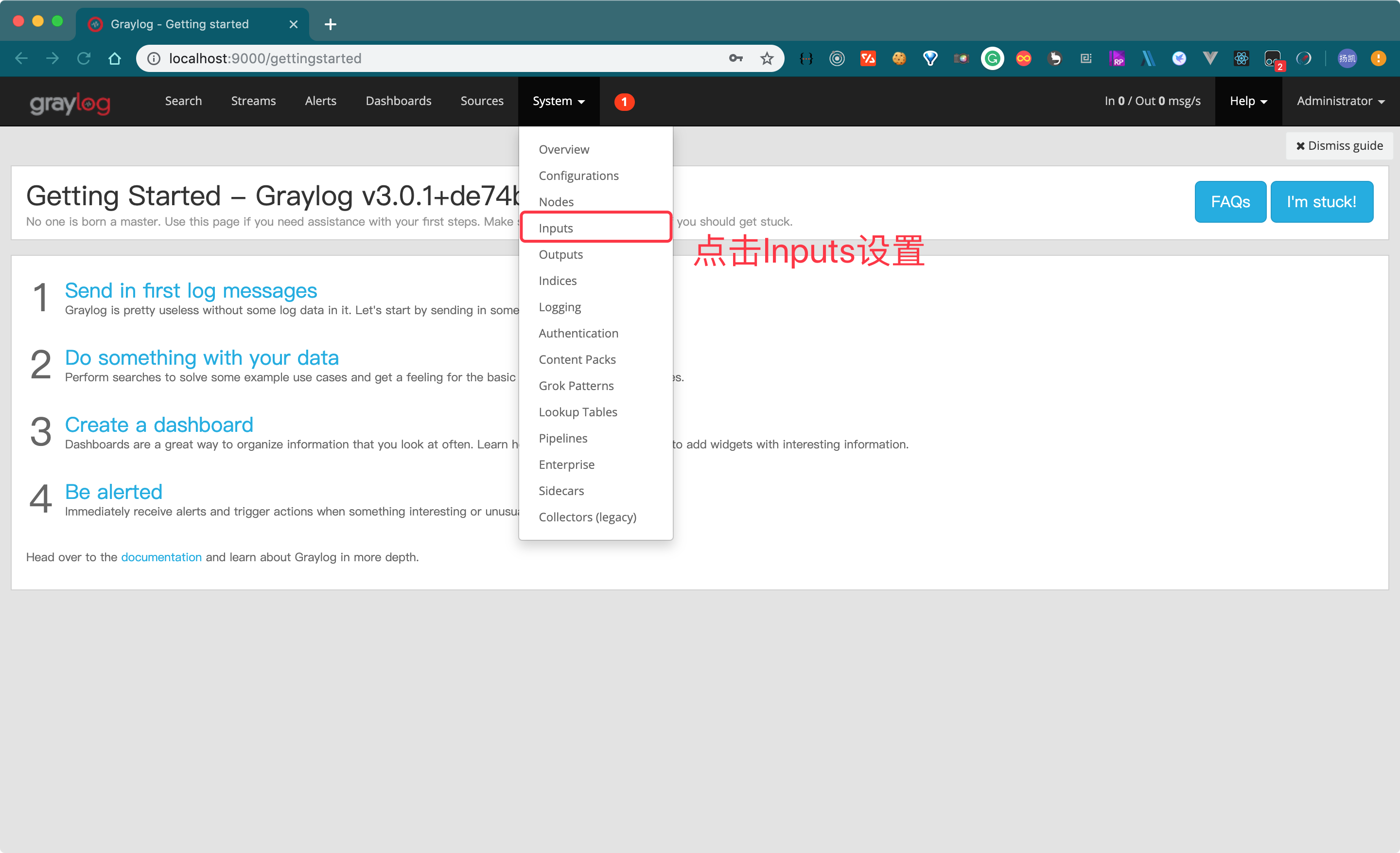Click the Alerts navigation icon
Screen dimensions: 1400x853
320,101
